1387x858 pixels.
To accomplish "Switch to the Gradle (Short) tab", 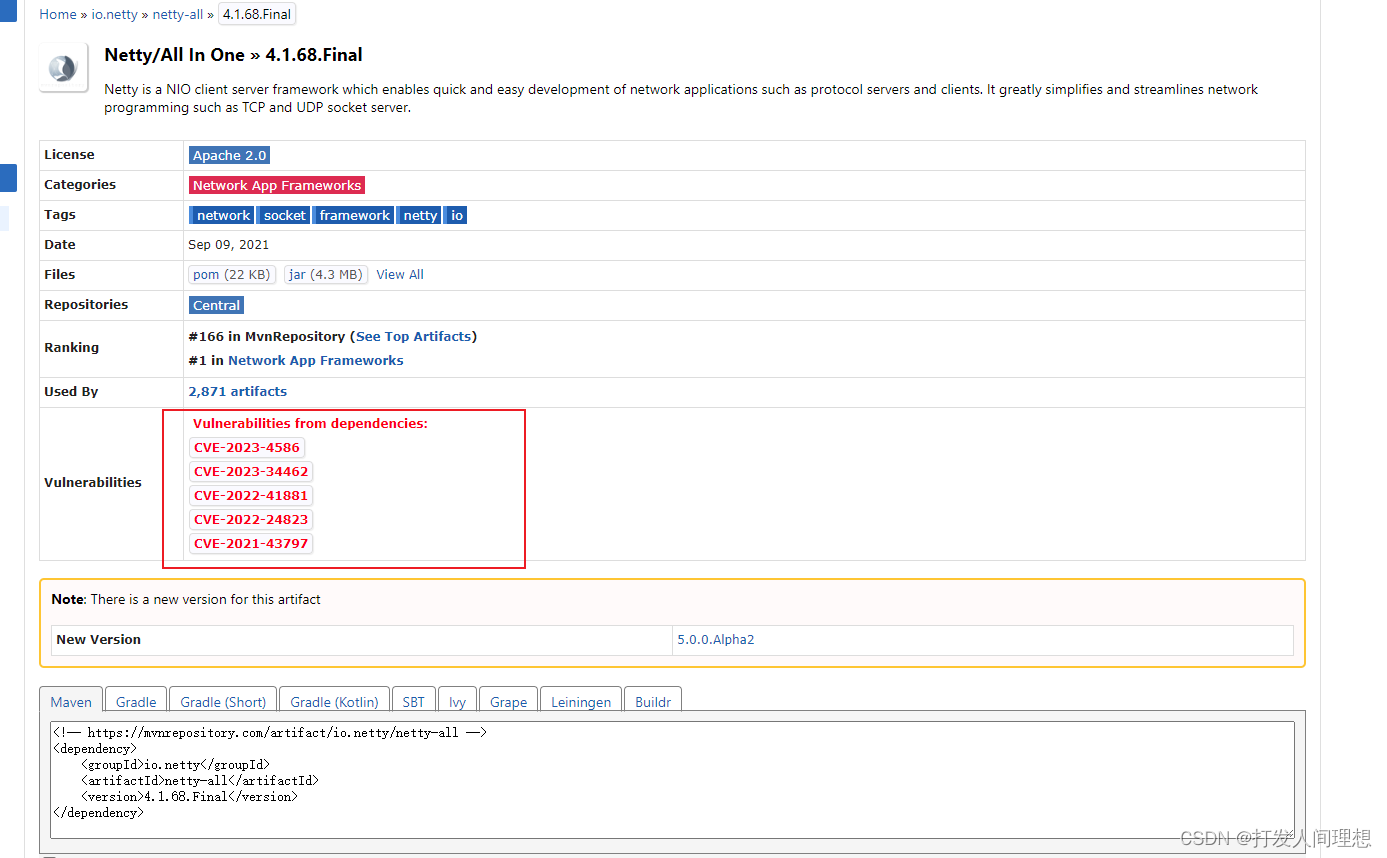I will [223, 701].
